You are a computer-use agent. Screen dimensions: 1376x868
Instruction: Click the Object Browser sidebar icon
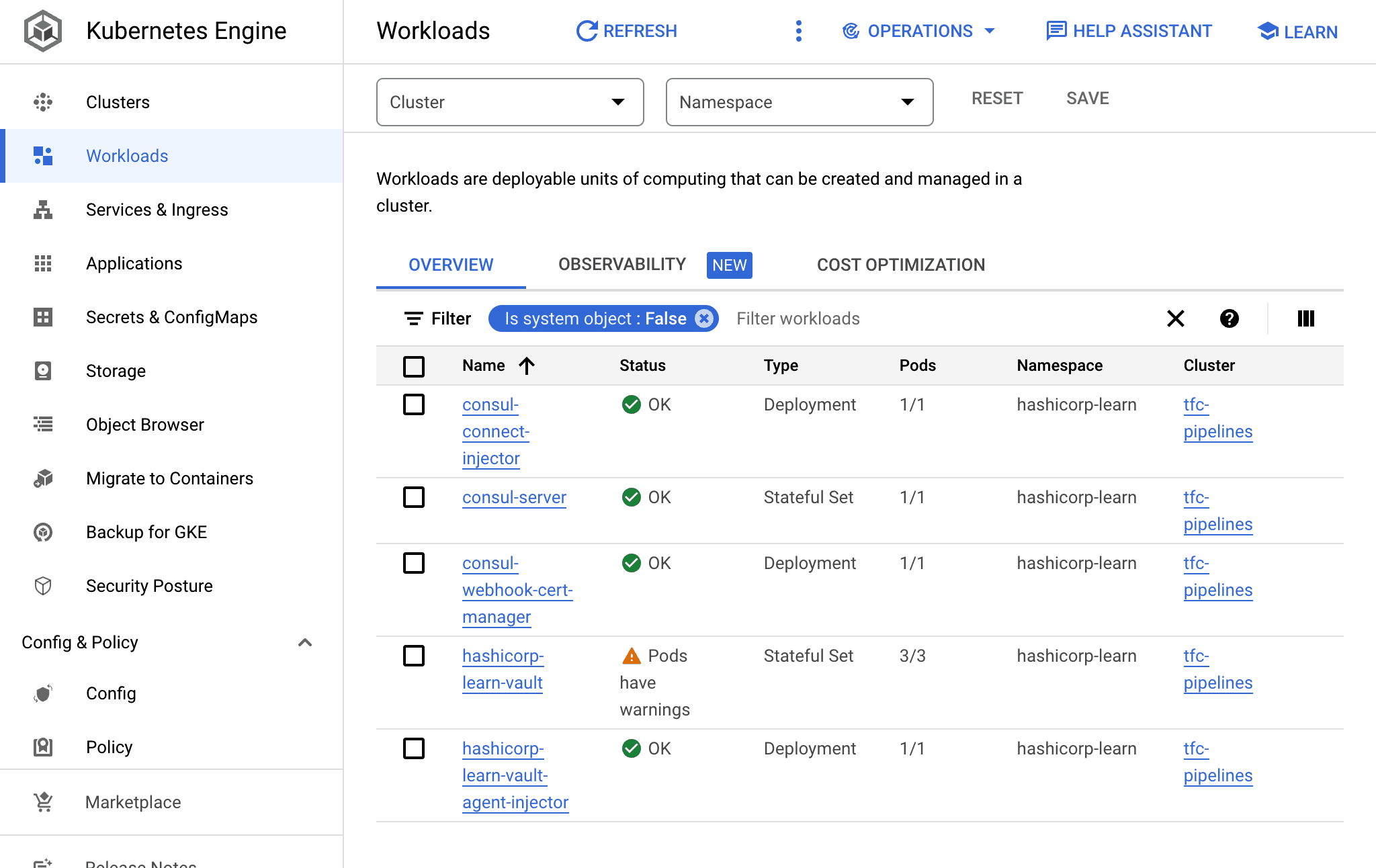point(44,424)
